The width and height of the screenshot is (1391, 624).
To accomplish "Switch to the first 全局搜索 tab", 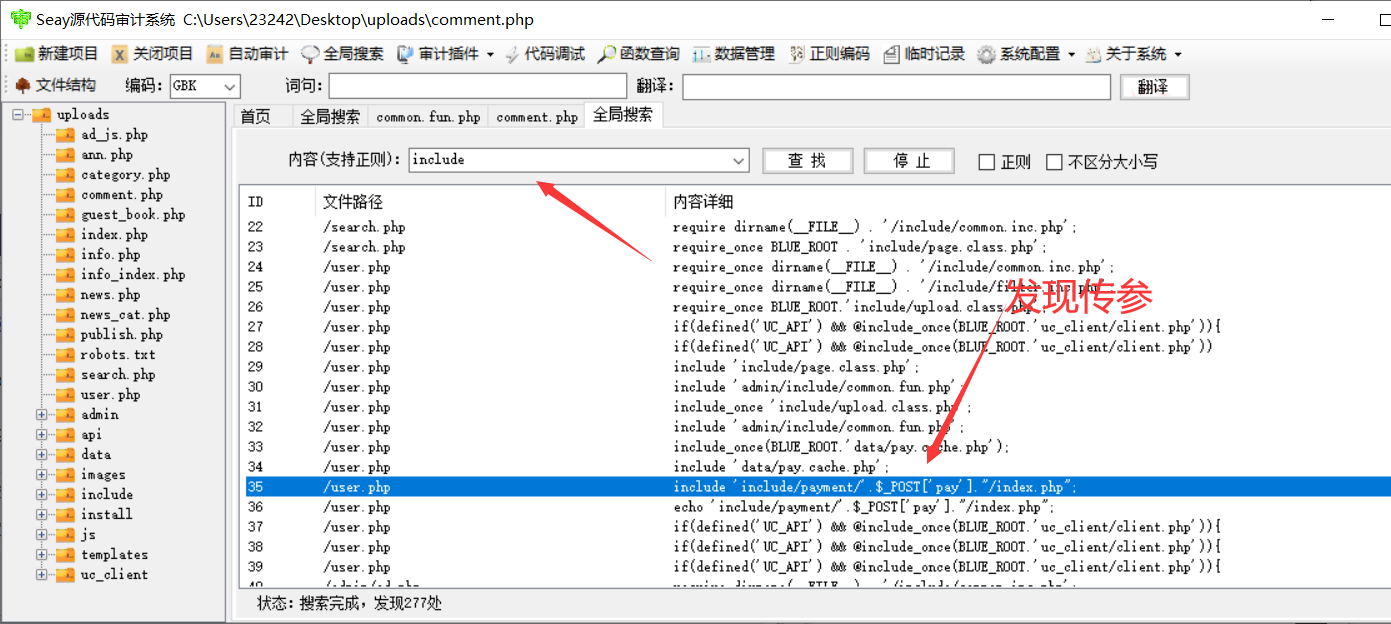I will click(x=330, y=117).
